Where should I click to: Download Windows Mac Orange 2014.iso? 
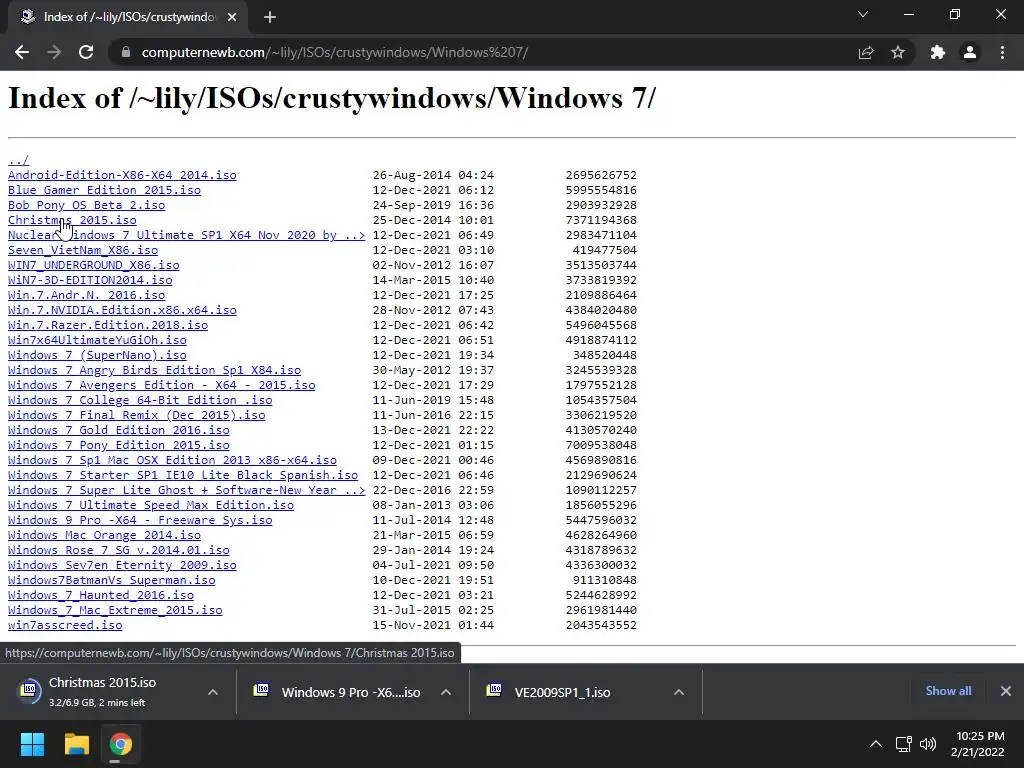click(x=104, y=536)
